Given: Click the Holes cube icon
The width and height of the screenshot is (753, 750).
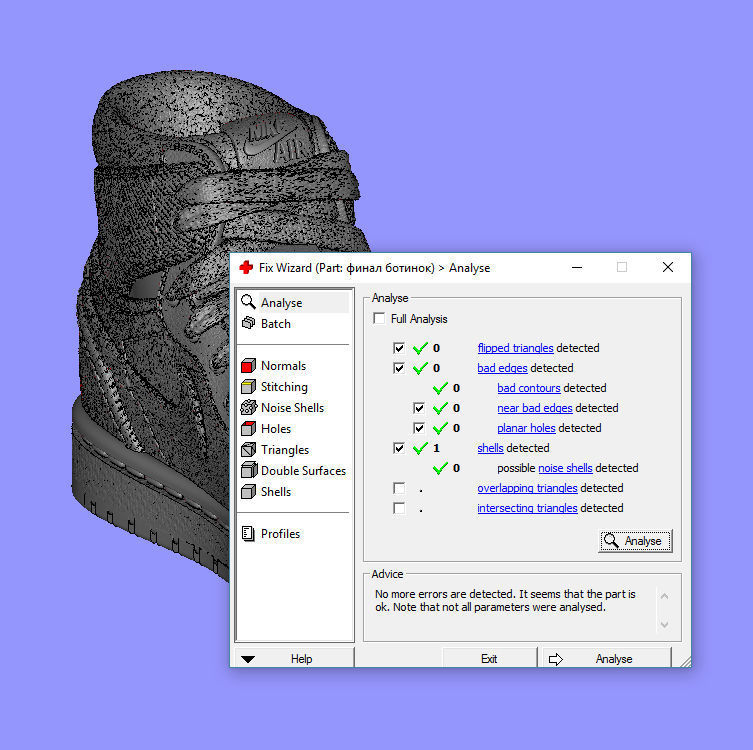Looking at the screenshot, I should pos(248,428).
